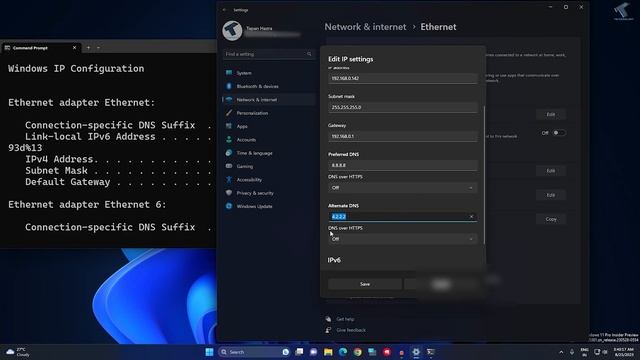Screen dimensions: 640x360
Task: Open File Explorer from the taskbar
Action: pos(328,352)
